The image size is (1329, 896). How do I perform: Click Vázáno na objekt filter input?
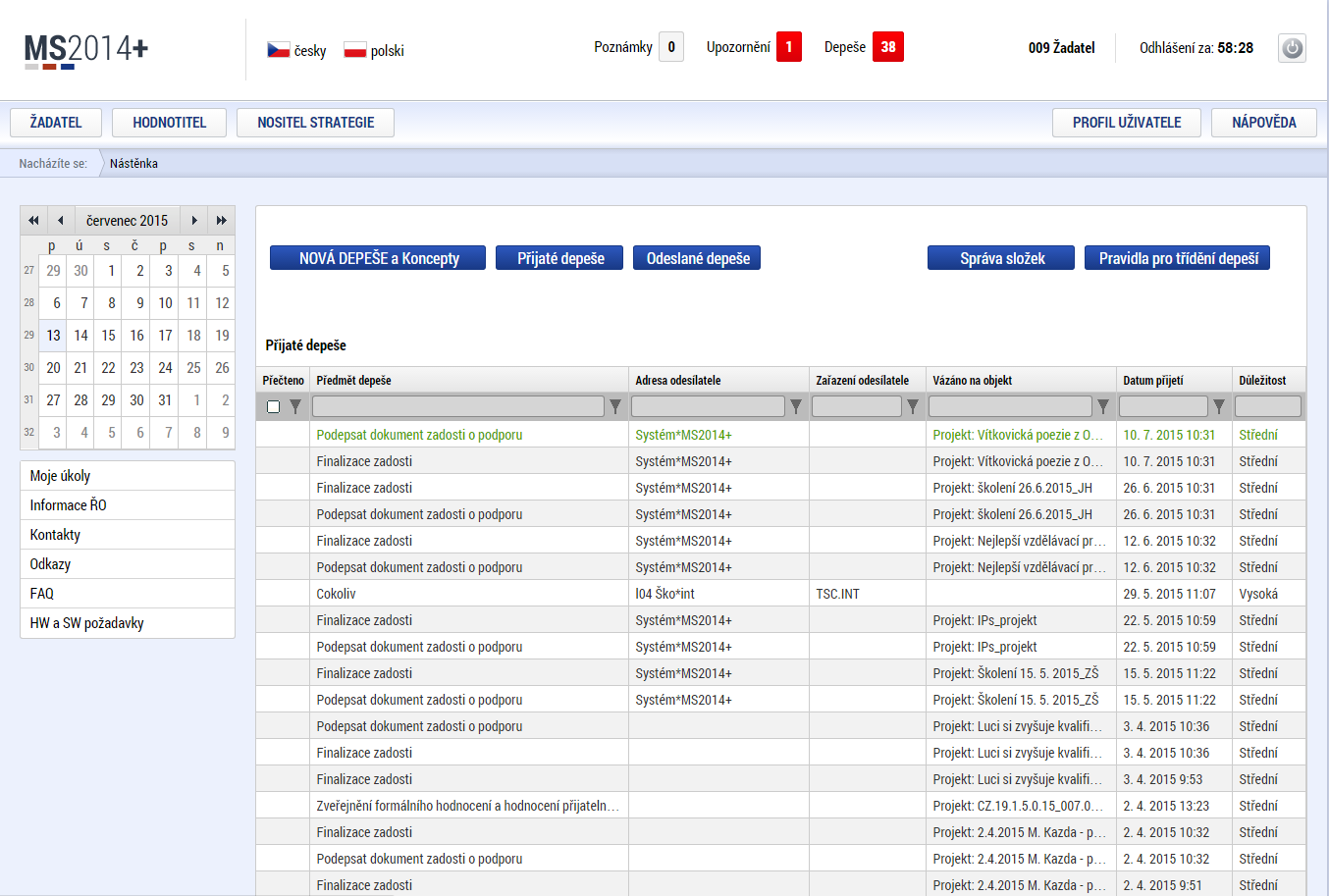pyautogui.click(x=1010, y=406)
